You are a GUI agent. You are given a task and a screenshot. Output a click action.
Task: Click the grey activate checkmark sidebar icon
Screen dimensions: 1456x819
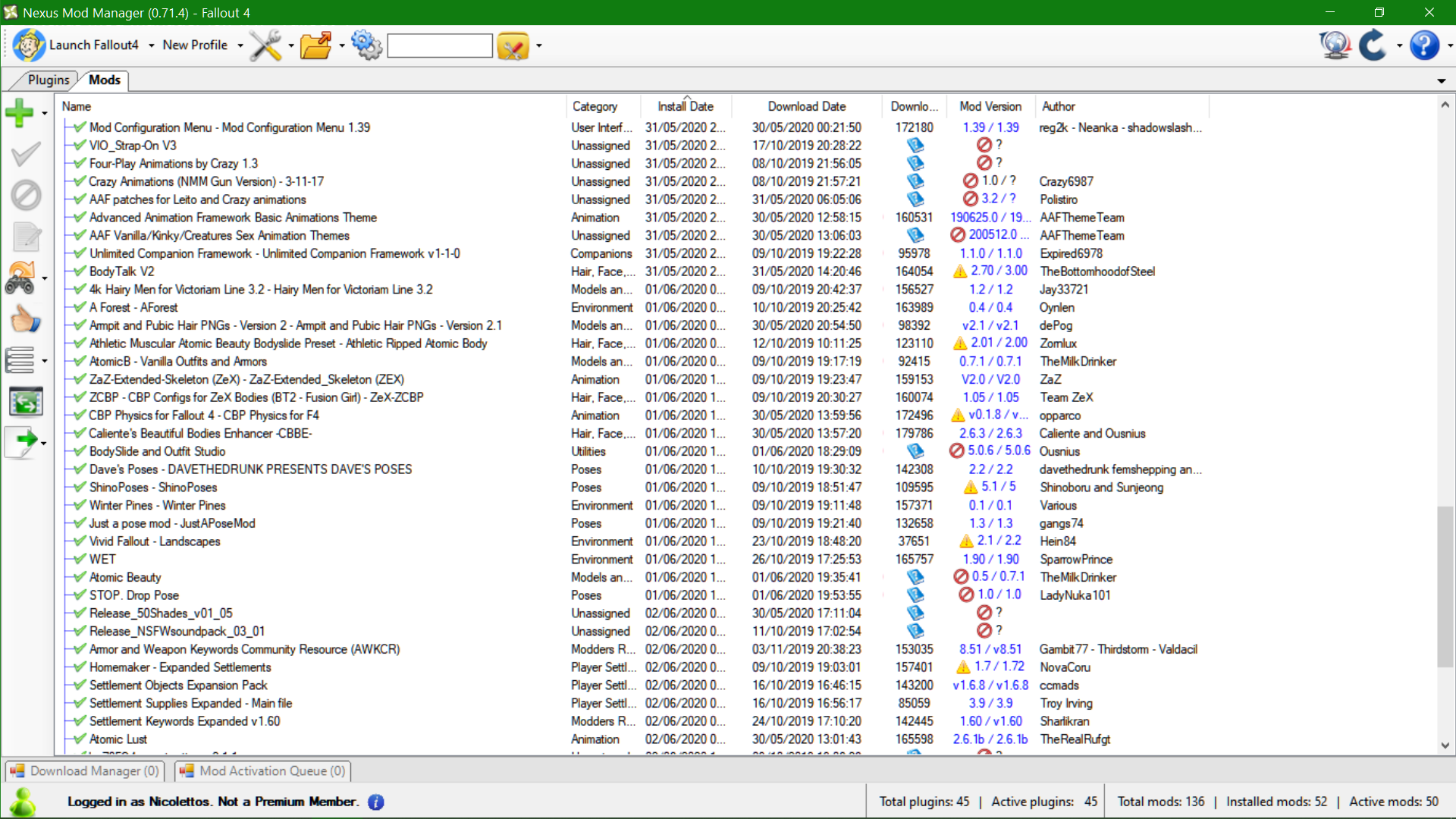pos(26,155)
